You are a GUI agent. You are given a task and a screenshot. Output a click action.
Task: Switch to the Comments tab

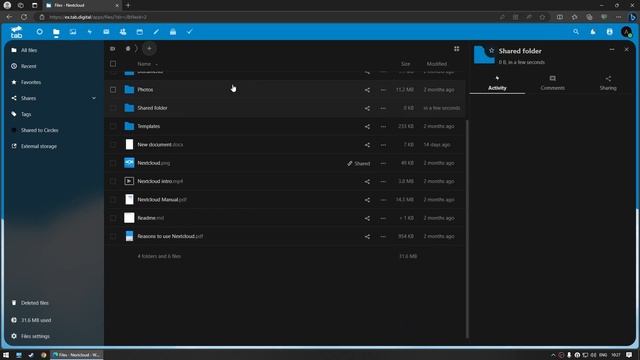pyautogui.click(x=553, y=83)
